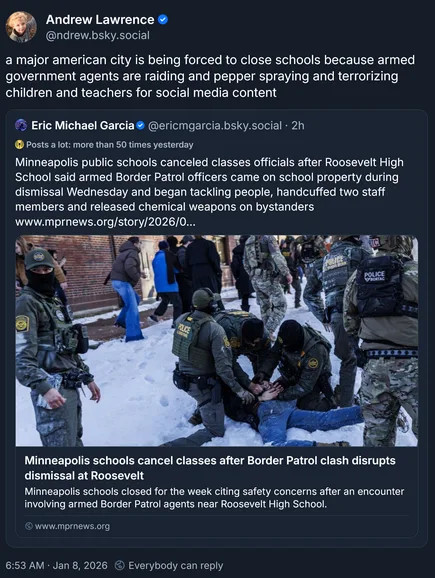Open the Border Patrol snow arrest photo
This screenshot has width=435, height=578.
click(x=217, y=341)
